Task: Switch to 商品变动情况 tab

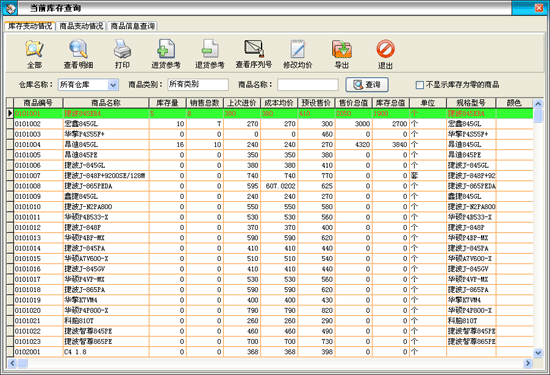Action: (81, 26)
